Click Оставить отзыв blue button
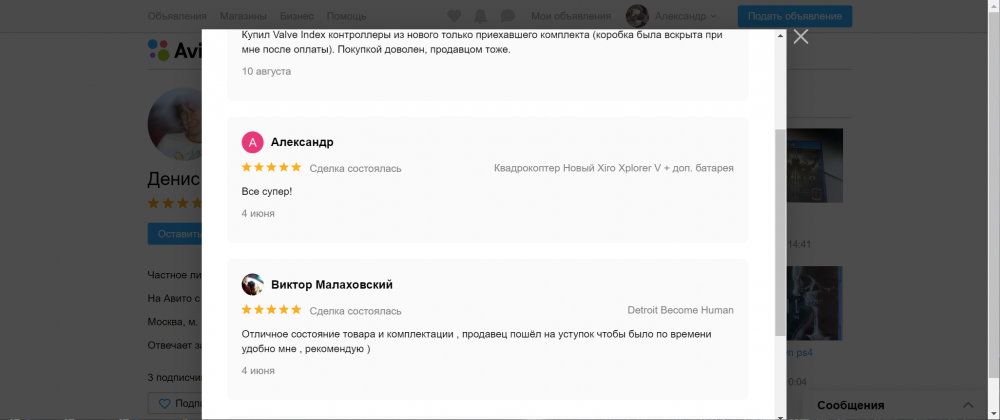 point(175,234)
